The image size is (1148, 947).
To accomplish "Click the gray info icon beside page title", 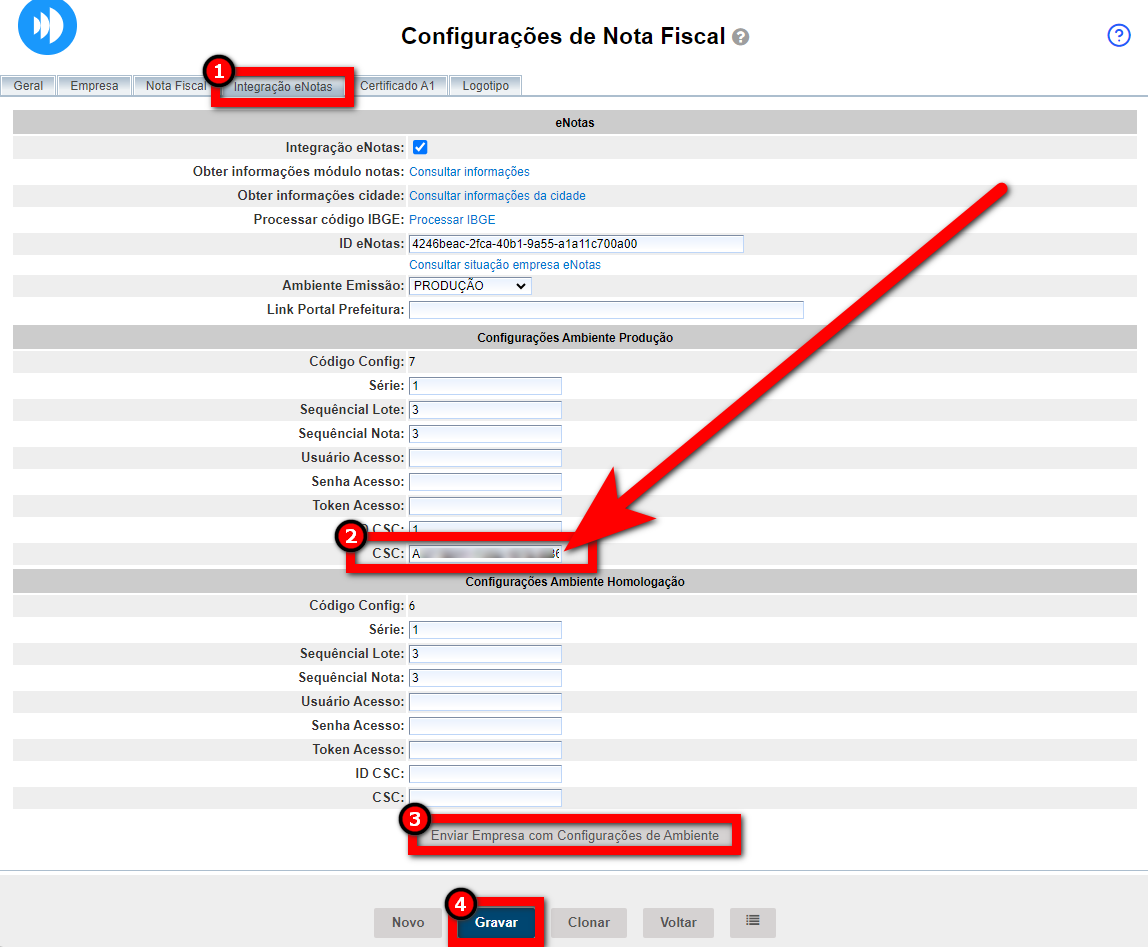I will (x=740, y=38).
